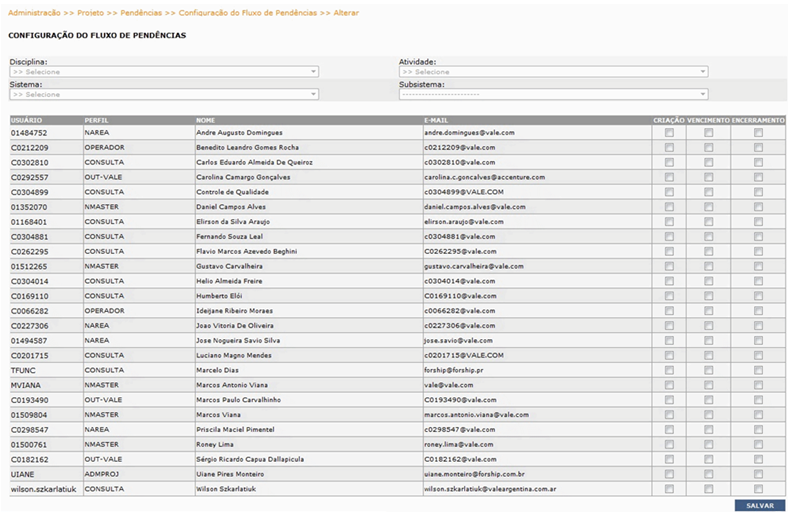Click the name Gustavo Carvalheira
792x515 pixels.
229,266
